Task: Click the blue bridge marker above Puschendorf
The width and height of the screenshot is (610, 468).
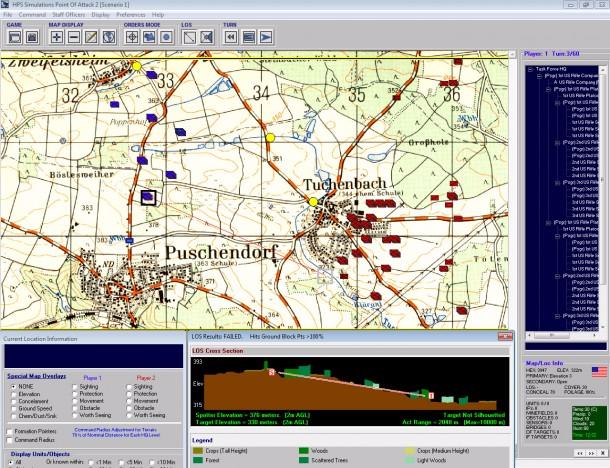Action: coord(130,241)
